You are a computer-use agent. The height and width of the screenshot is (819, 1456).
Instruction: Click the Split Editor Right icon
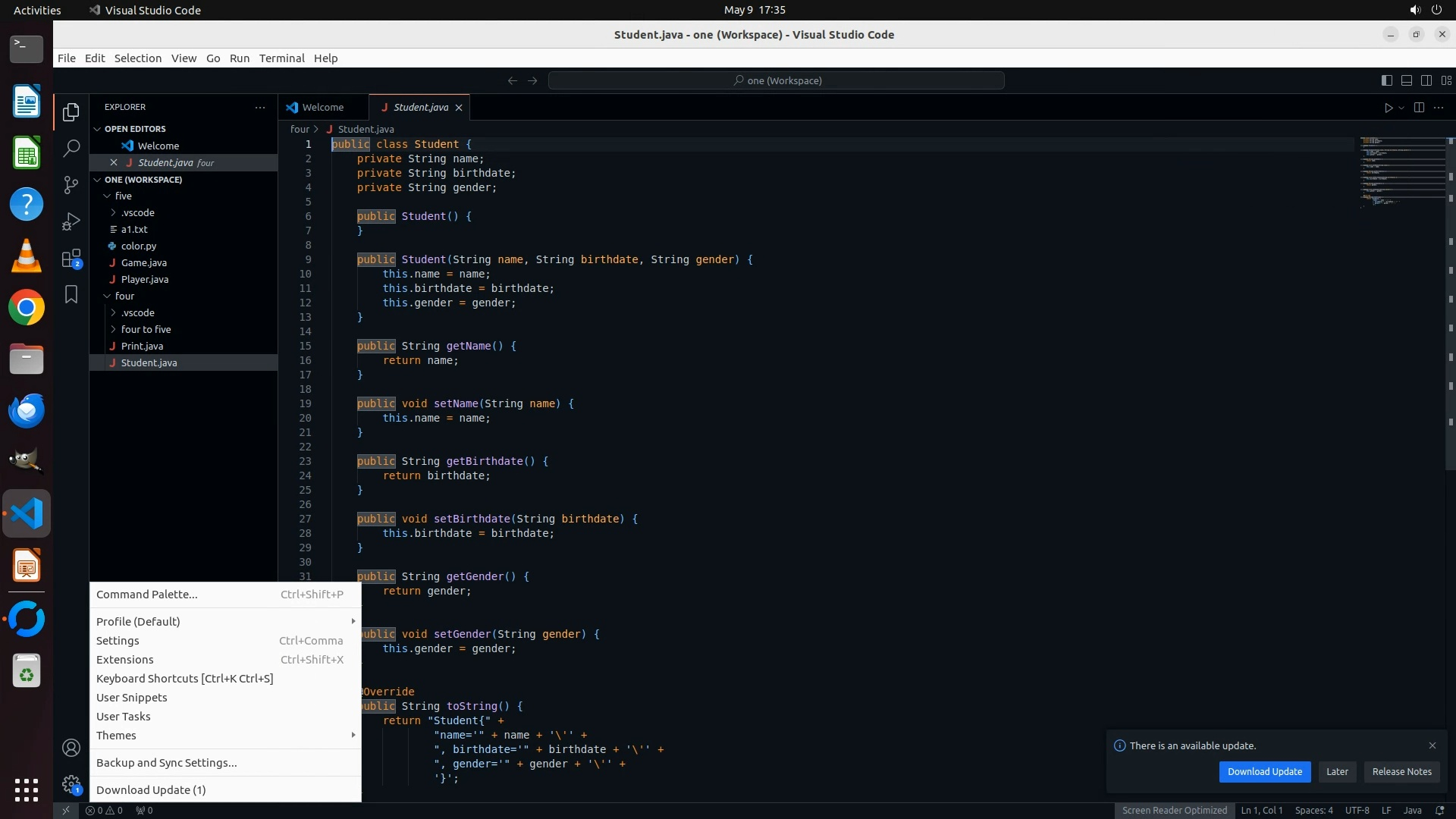click(x=1419, y=108)
